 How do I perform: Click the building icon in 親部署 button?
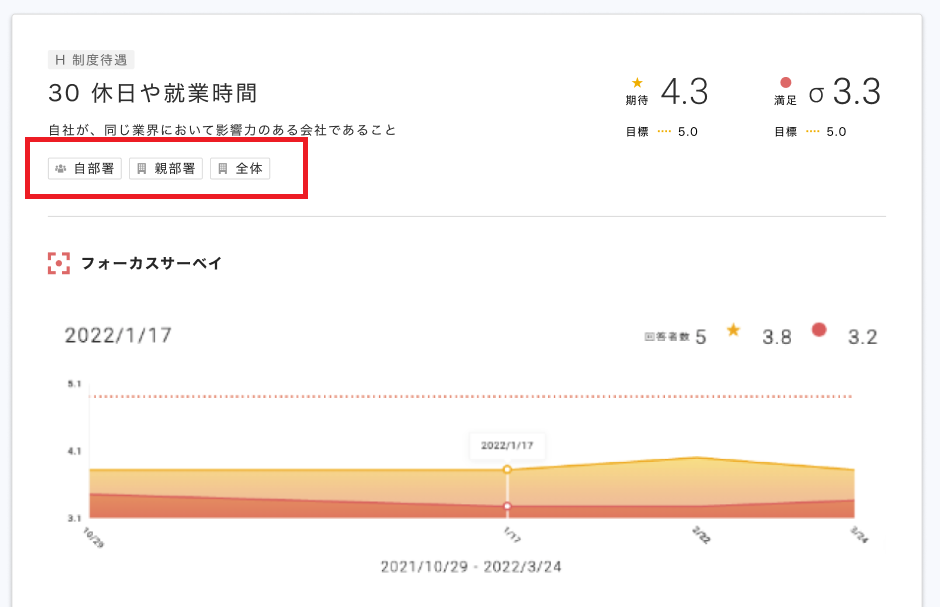[x=141, y=169]
